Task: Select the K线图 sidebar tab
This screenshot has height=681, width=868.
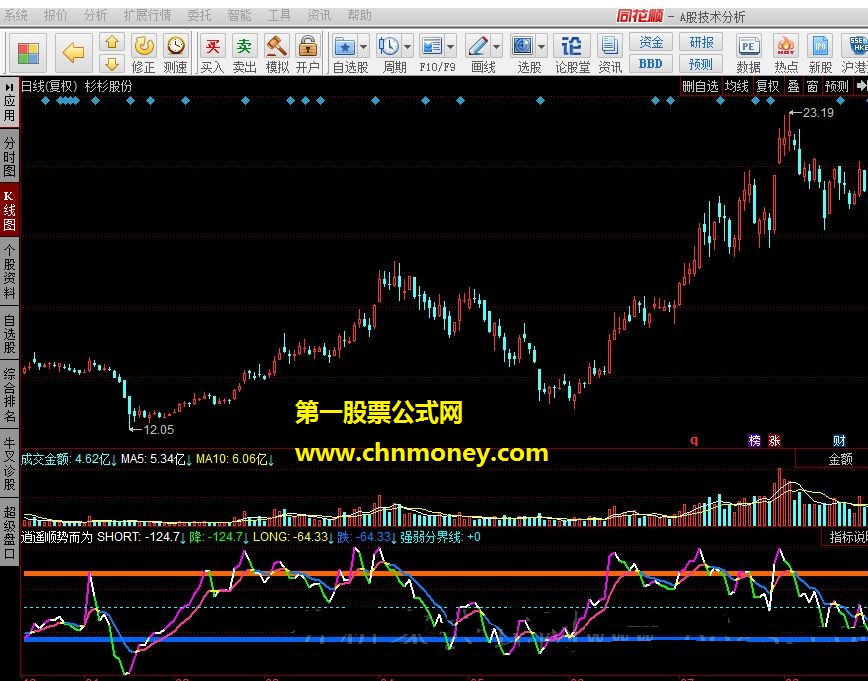Action: pos(9,210)
